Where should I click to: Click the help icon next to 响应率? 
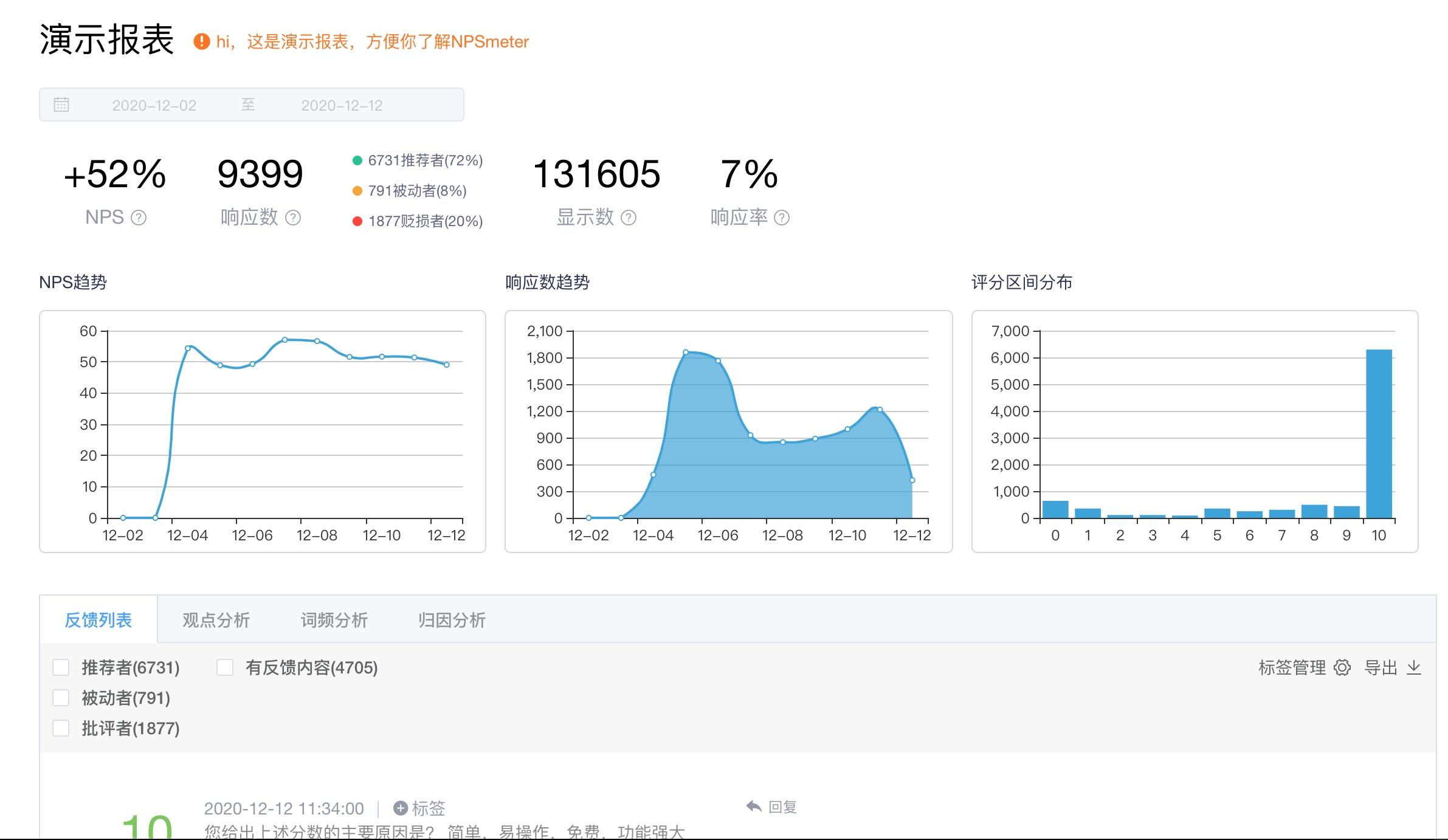click(782, 218)
